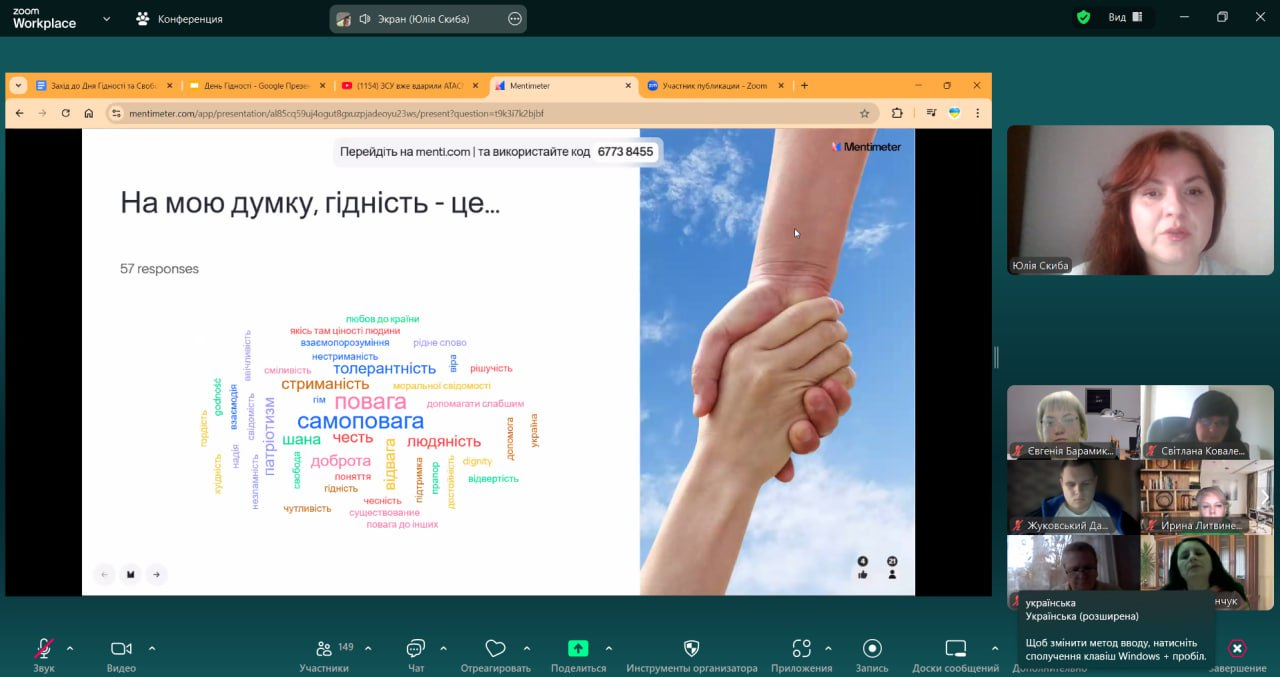Screen dimensions: 1280x677
Task: Open the Chrome profile avatar
Action: coord(954,113)
